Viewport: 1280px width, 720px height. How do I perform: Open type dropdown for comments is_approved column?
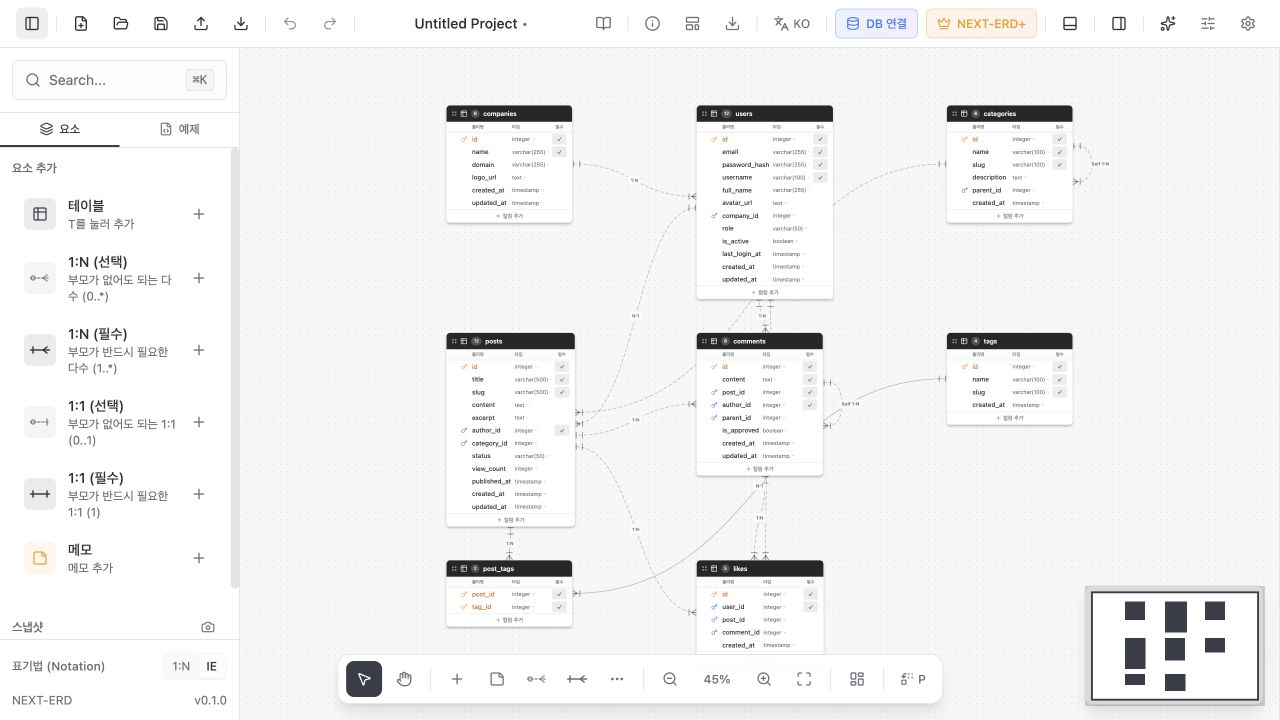pos(775,431)
